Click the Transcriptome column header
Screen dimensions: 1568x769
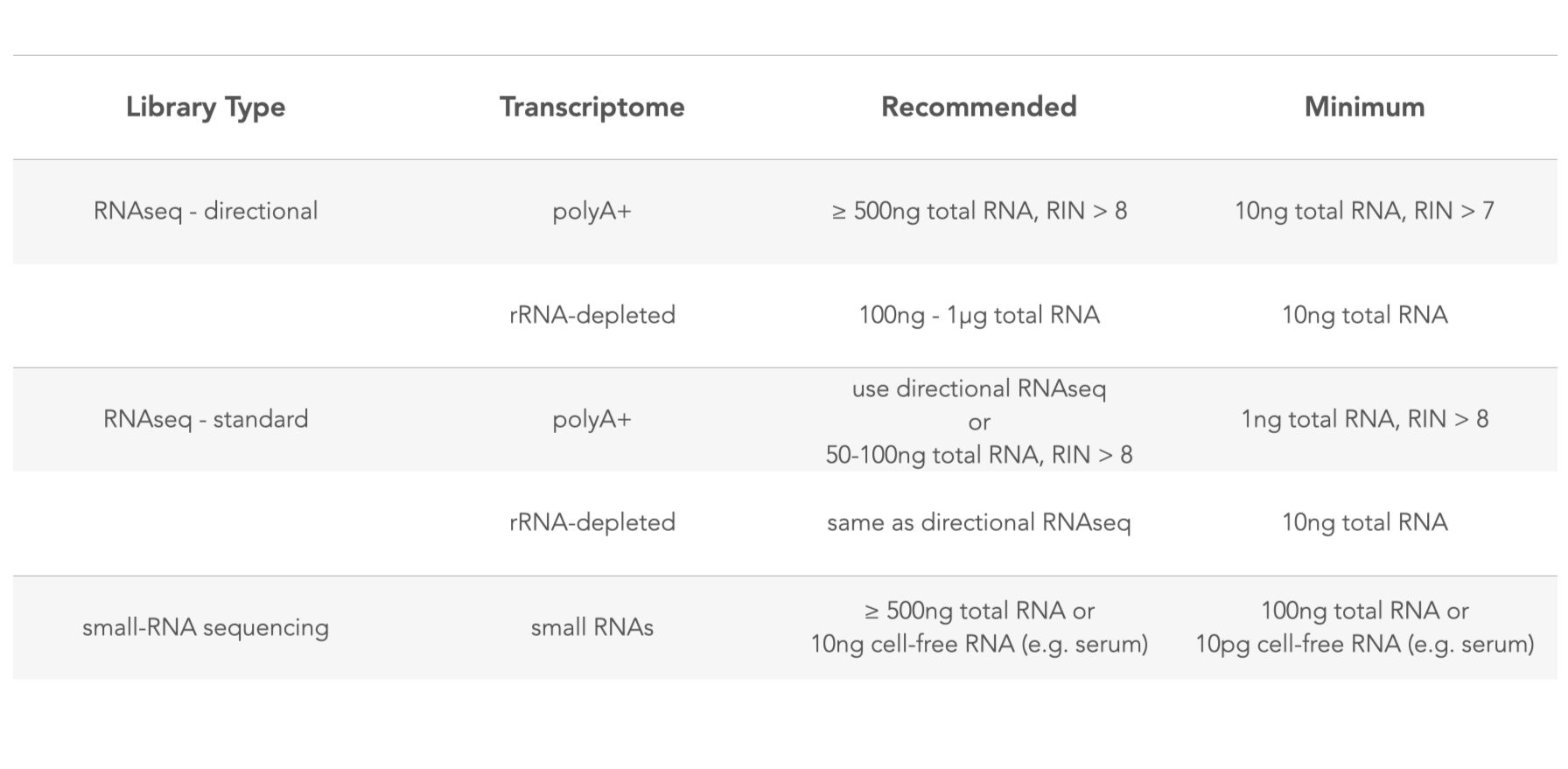click(x=591, y=107)
